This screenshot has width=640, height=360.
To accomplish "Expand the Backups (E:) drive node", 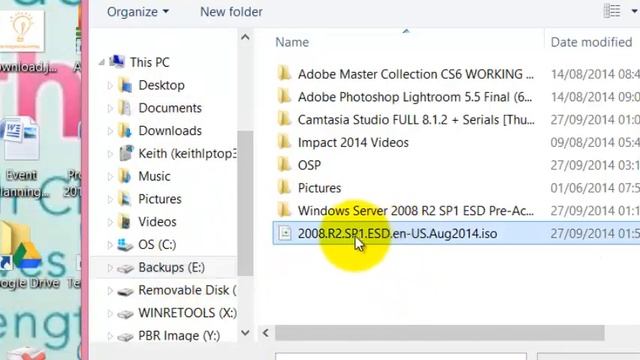I will [x=110, y=268].
